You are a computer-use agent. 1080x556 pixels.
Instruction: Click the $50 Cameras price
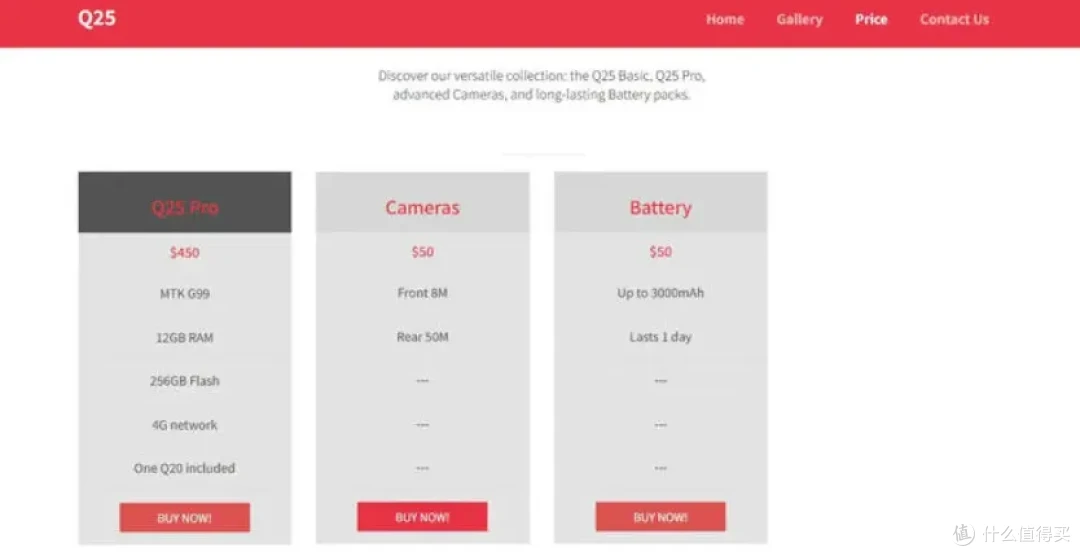(422, 251)
